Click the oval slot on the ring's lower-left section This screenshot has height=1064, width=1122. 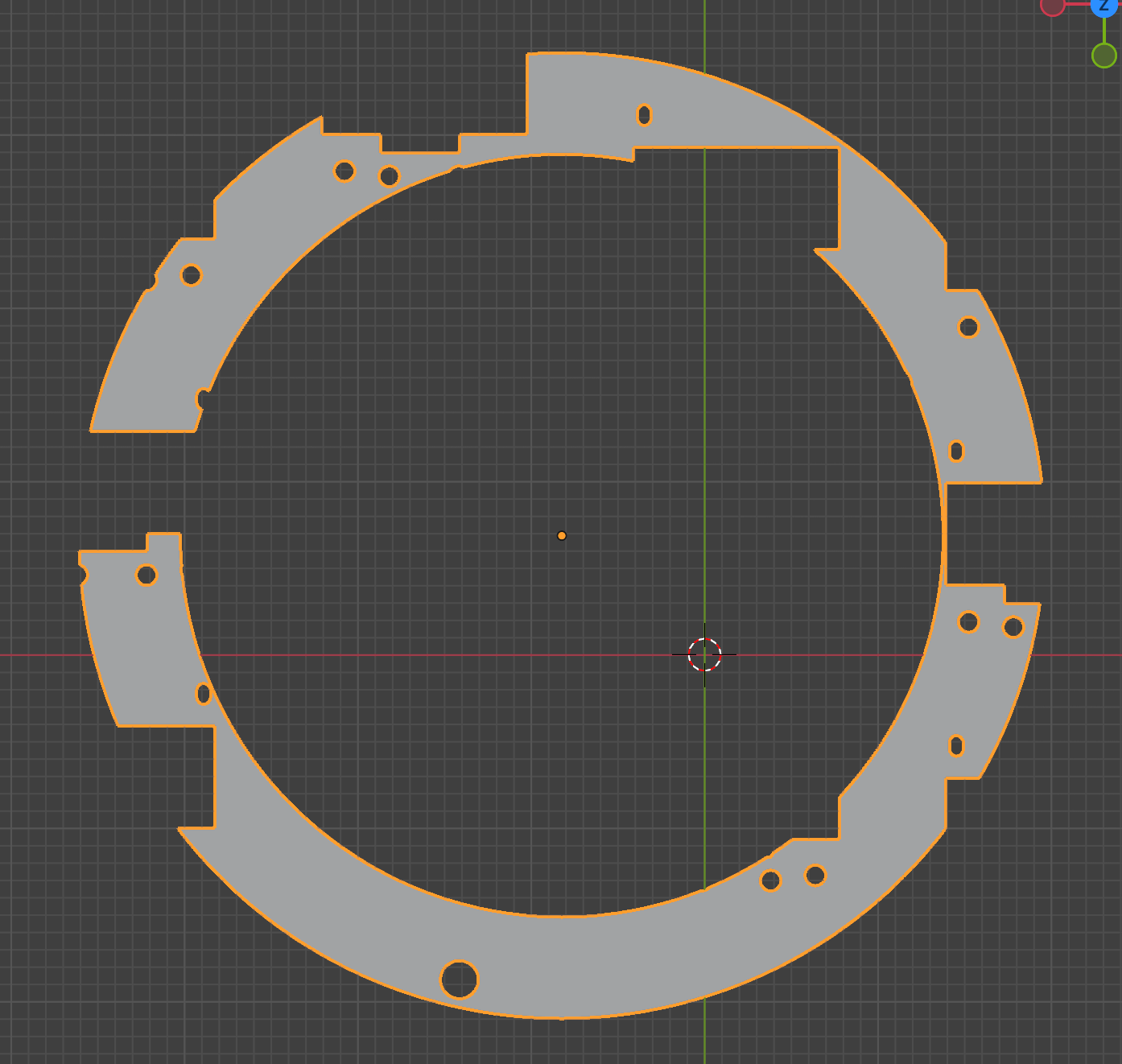[204, 693]
